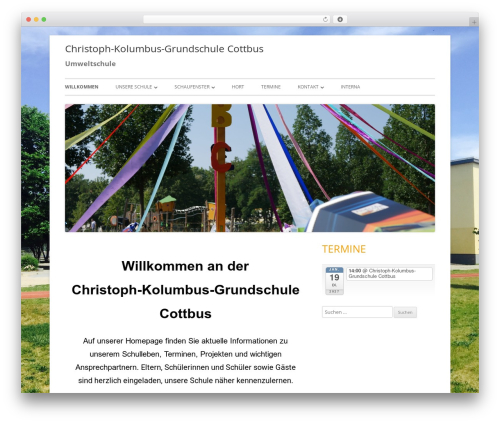Click the browser reload icon
Viewport: 500px width, 423px height.
point(325,19)
